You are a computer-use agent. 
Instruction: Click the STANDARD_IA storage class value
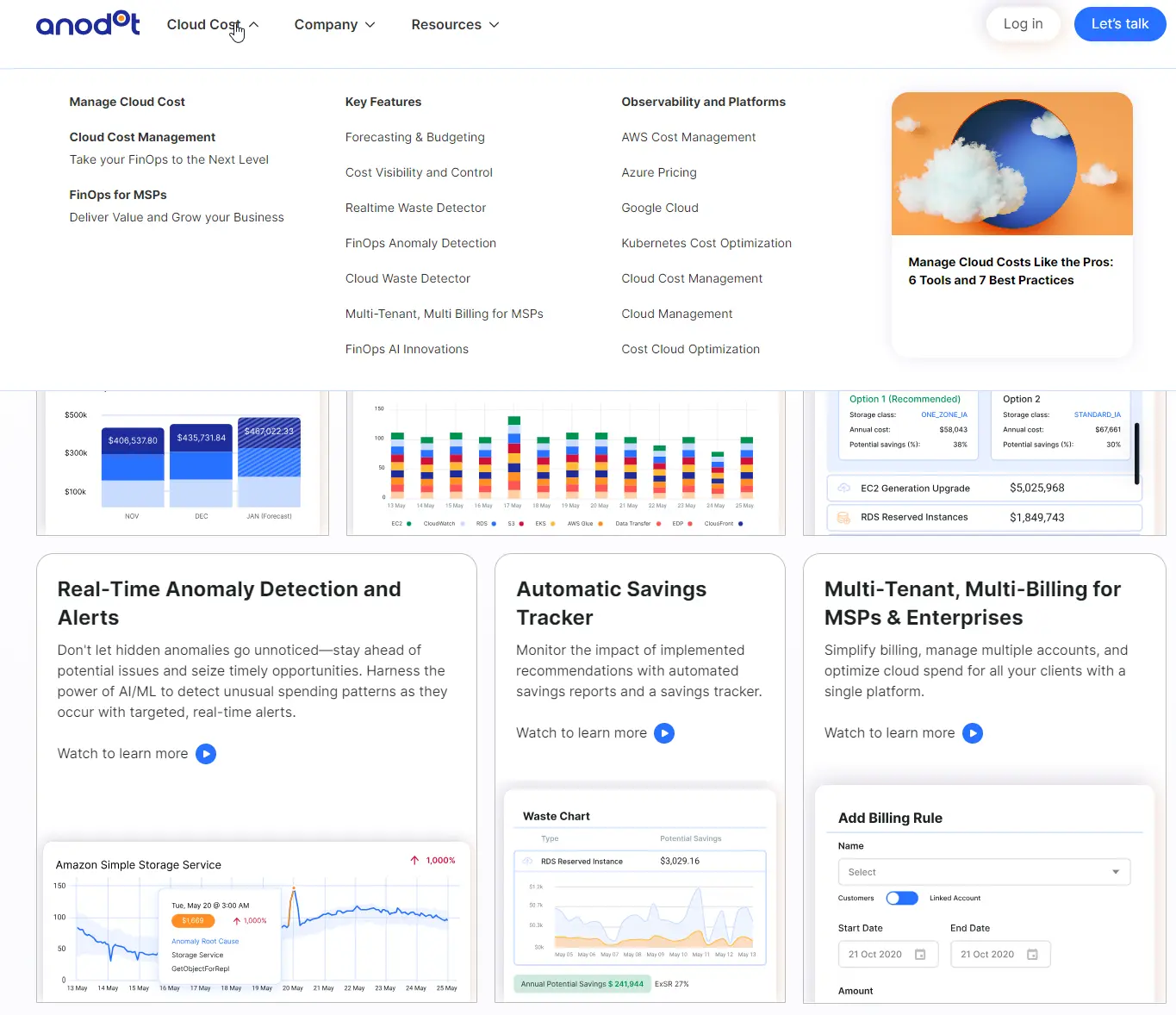(x=1098, y=415)
